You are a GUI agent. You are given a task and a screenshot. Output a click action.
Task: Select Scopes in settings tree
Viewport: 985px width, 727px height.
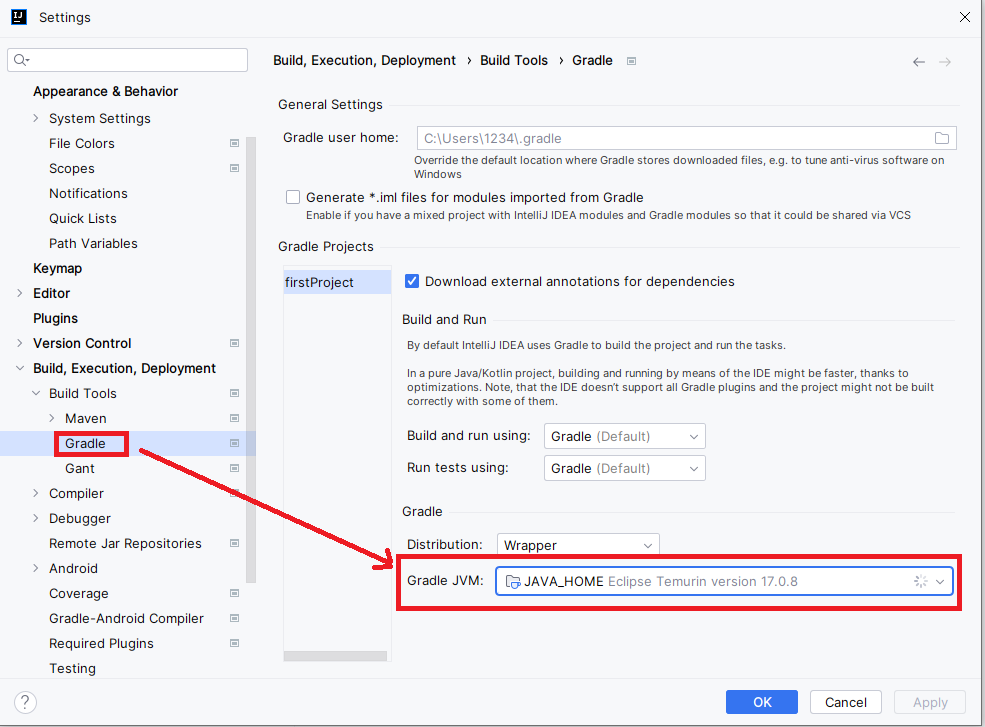(x=72, y=168)
